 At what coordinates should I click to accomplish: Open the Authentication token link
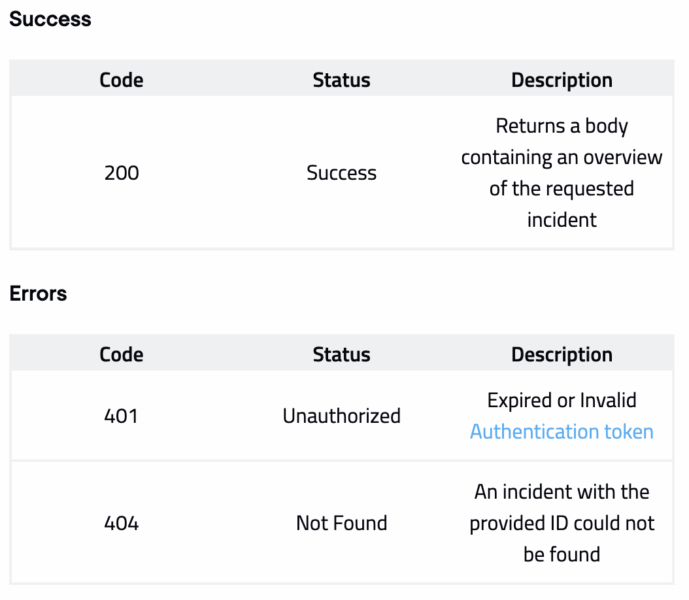pos(561,432)
